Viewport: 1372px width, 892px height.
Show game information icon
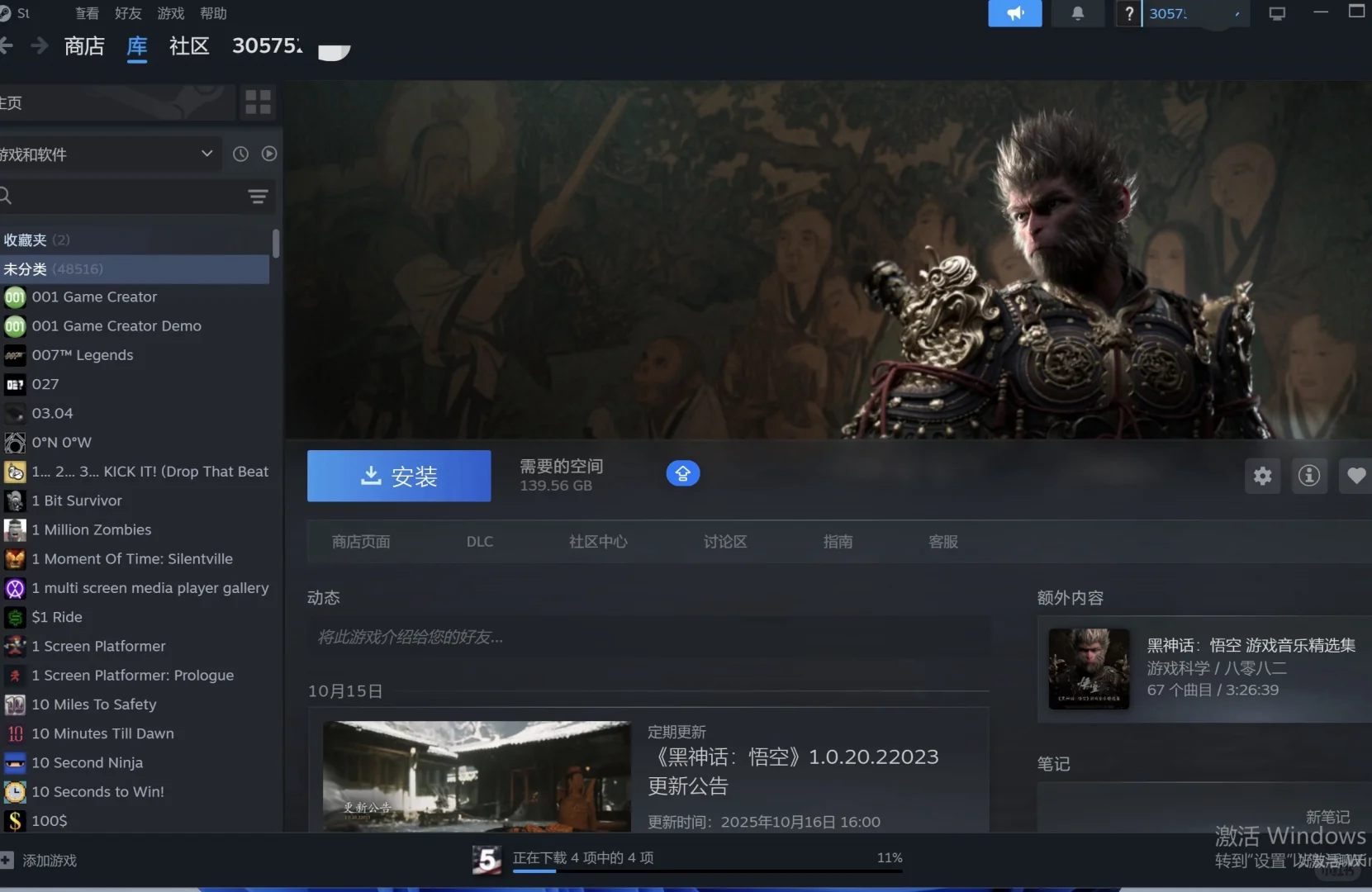[x=1309, y=476]
